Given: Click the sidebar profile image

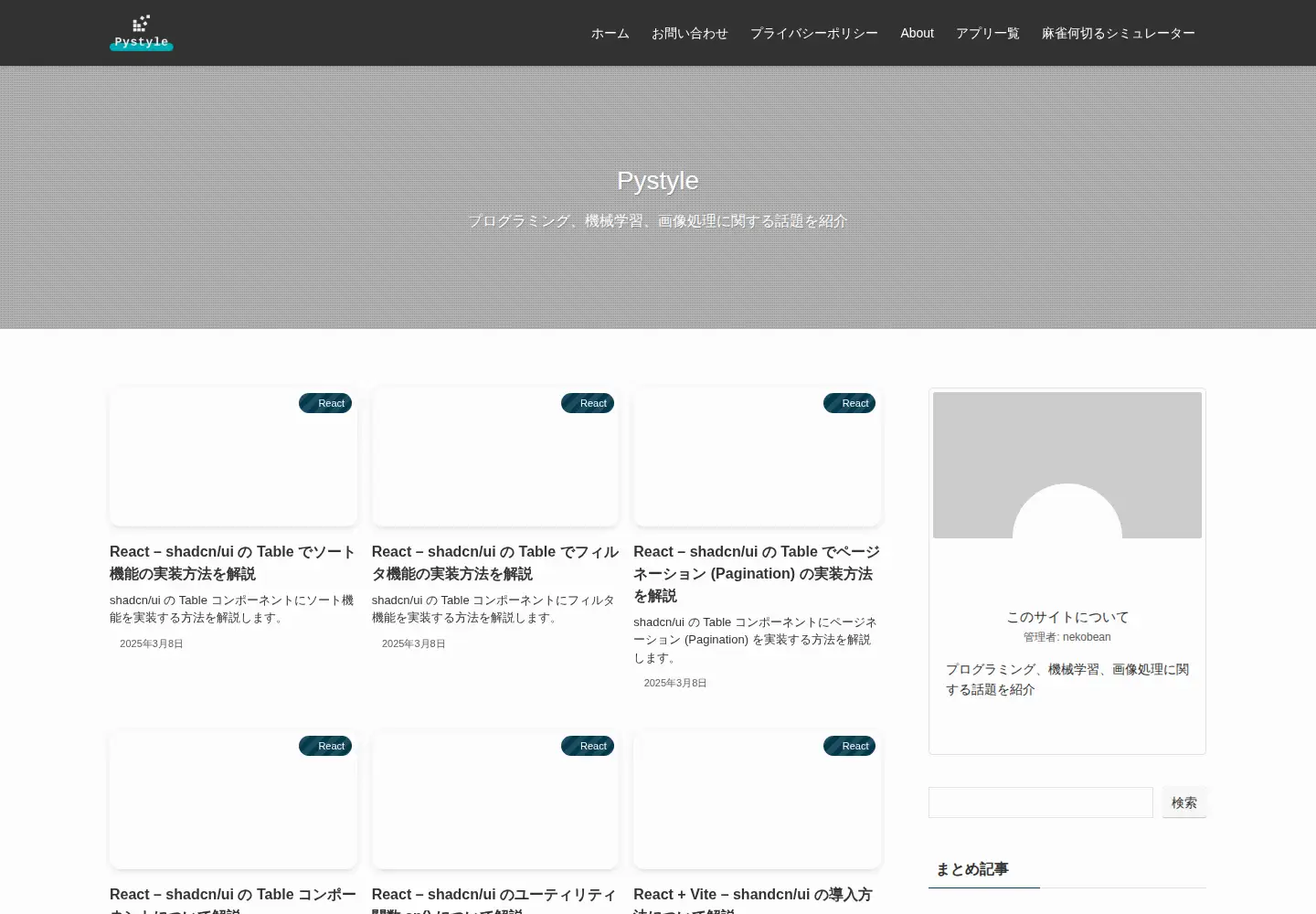Looking at the screenshot, I should coord(1067,465).
